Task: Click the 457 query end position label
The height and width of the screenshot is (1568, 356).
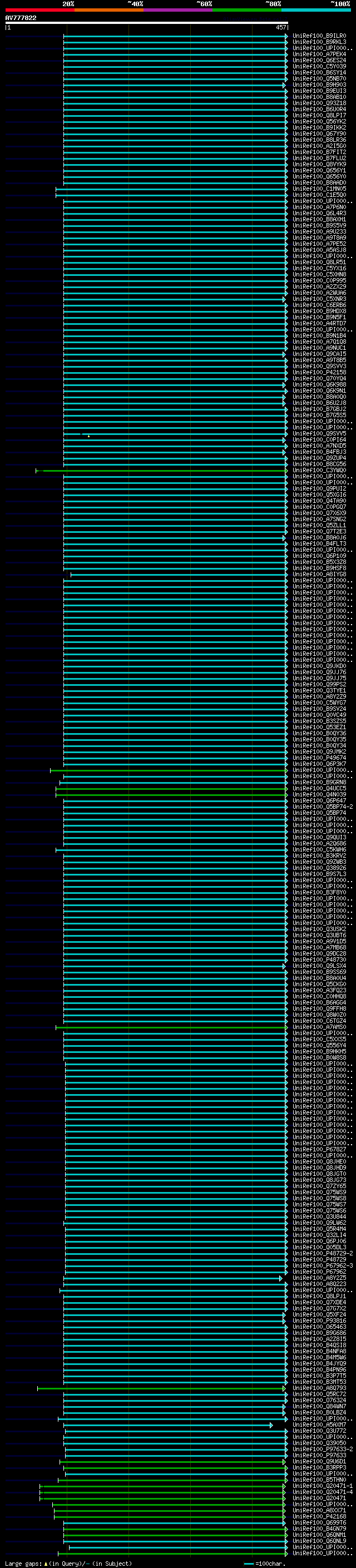Action: [x=280, y=27]
